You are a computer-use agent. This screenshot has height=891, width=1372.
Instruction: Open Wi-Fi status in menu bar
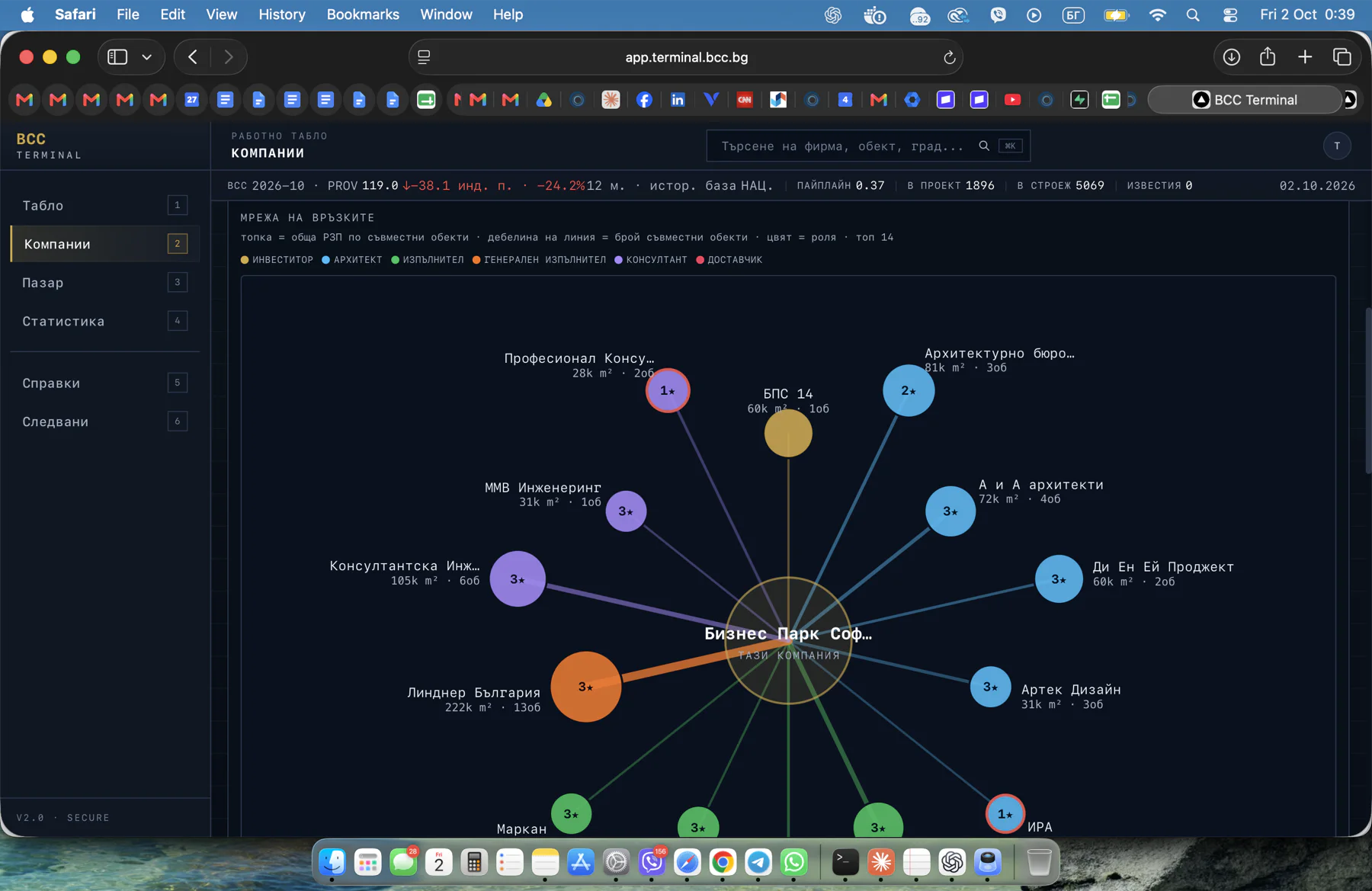pos(1157,14)
